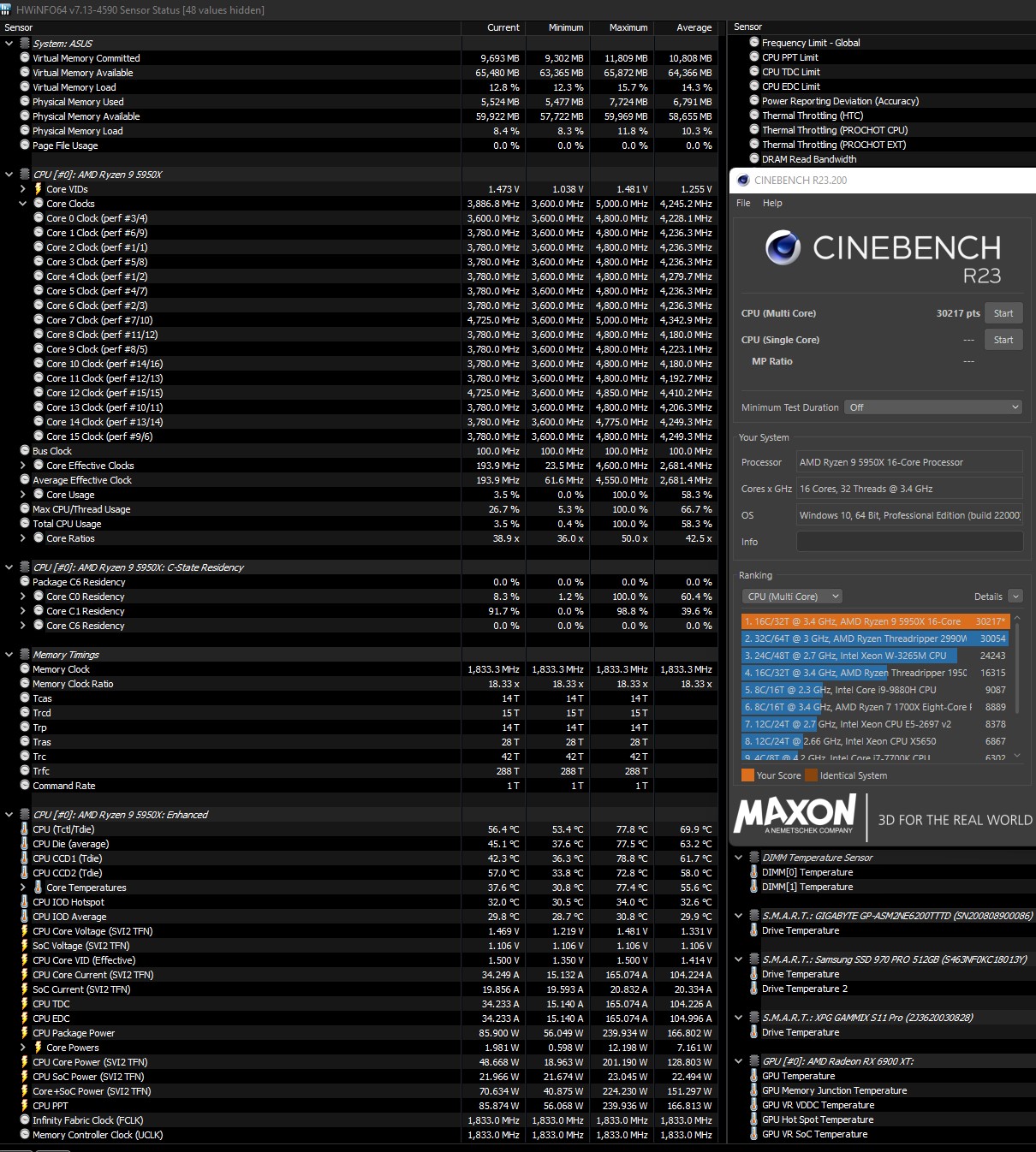Collapse the DIMM Temperature Sensor group
The image size is (1036, 1152).
(x=739, y=857)
